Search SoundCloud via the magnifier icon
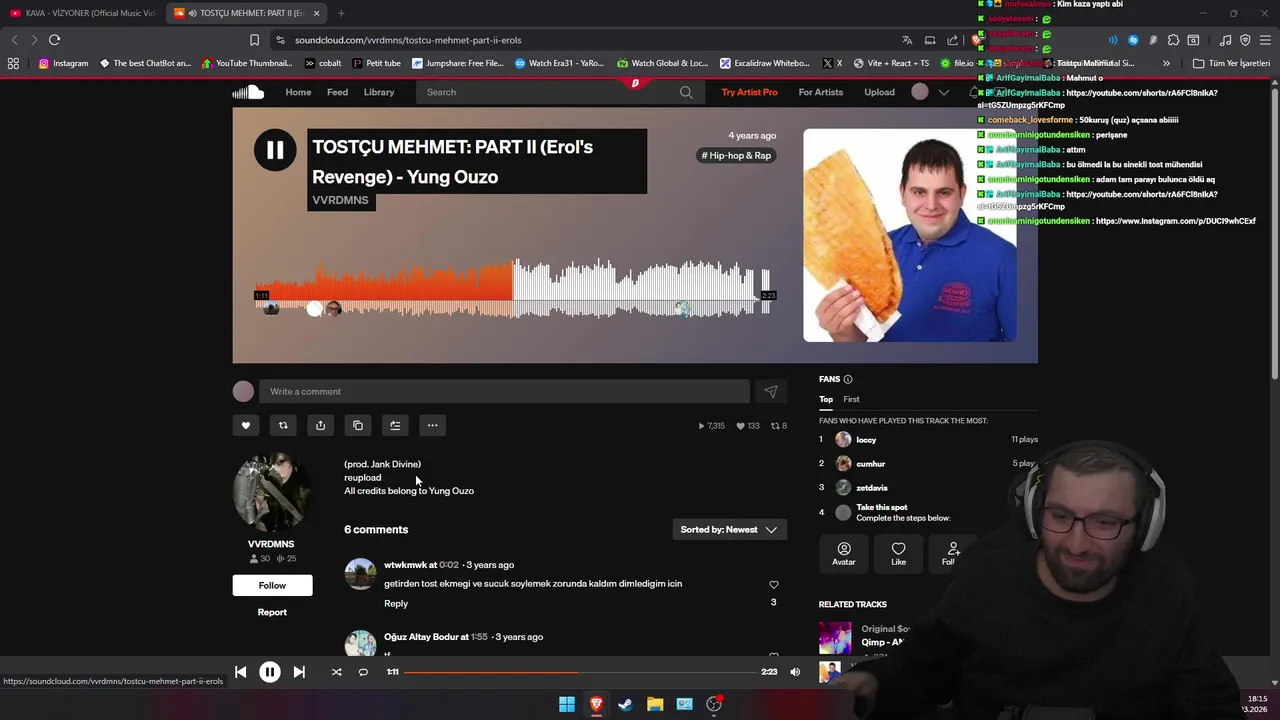The width and height of the screenshot is (1280, 720). coord(686,92)
